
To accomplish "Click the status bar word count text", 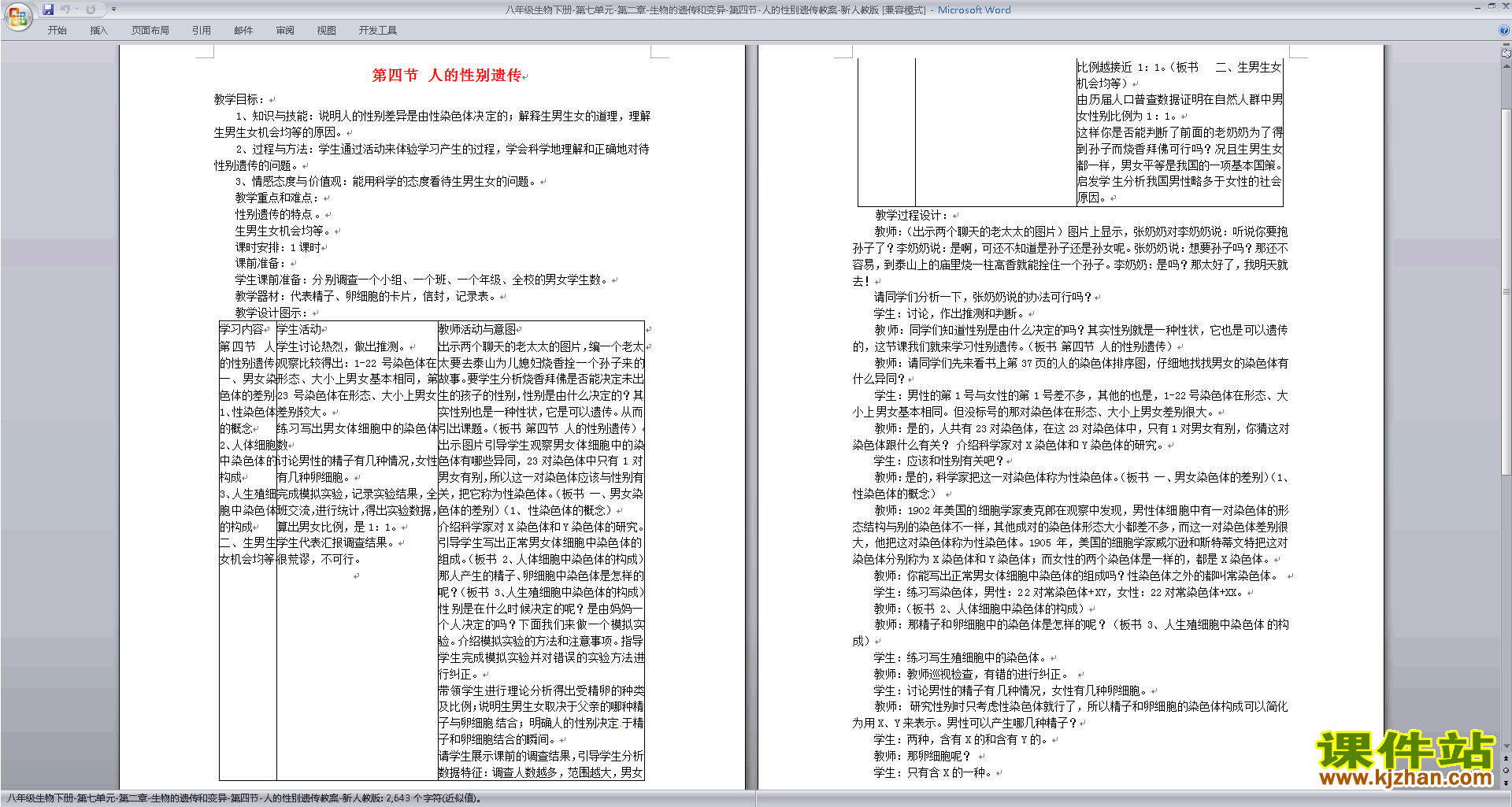I will click(244, 798).
